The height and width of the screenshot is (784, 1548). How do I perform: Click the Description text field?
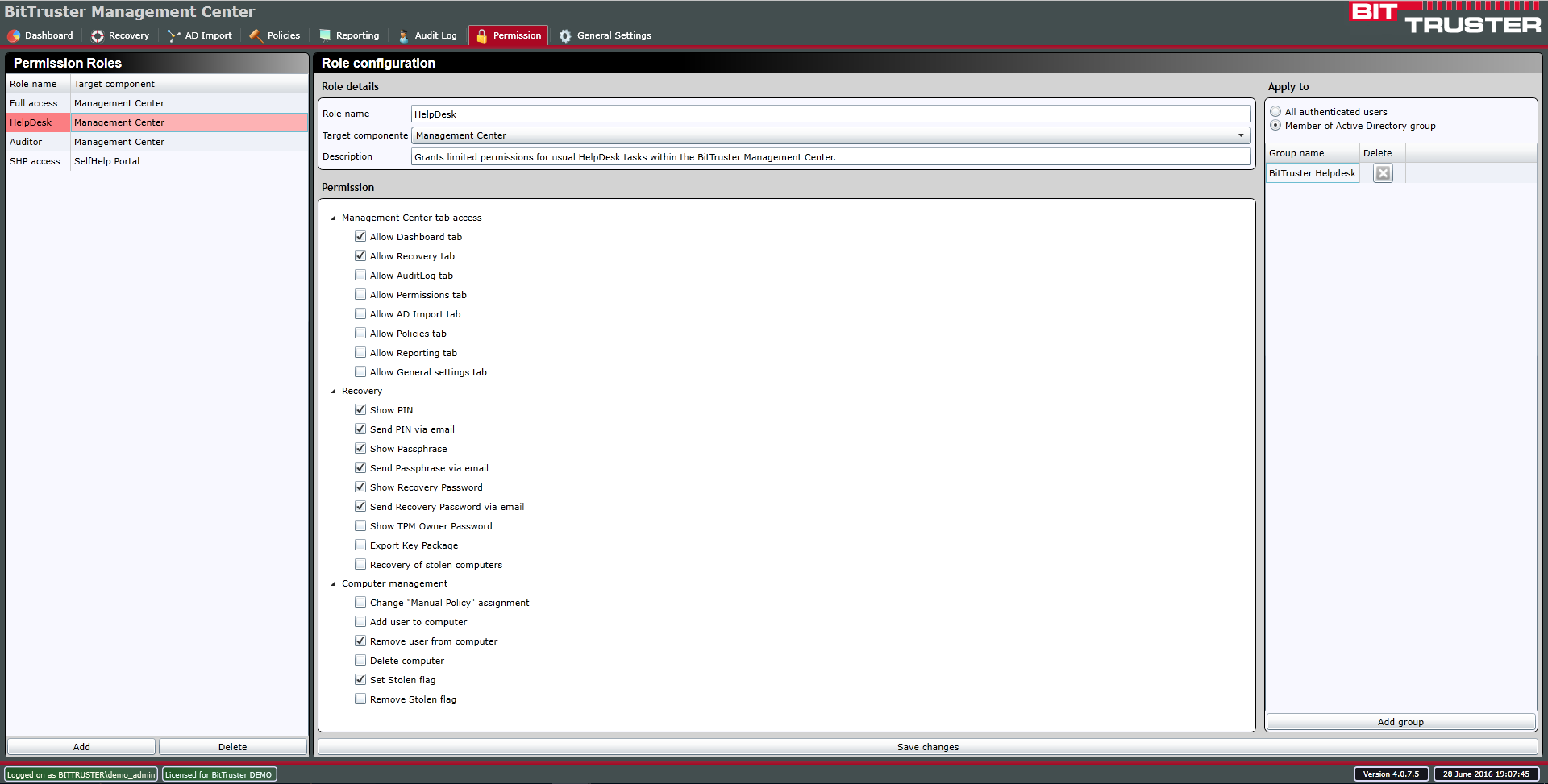[x=830, y=157]
